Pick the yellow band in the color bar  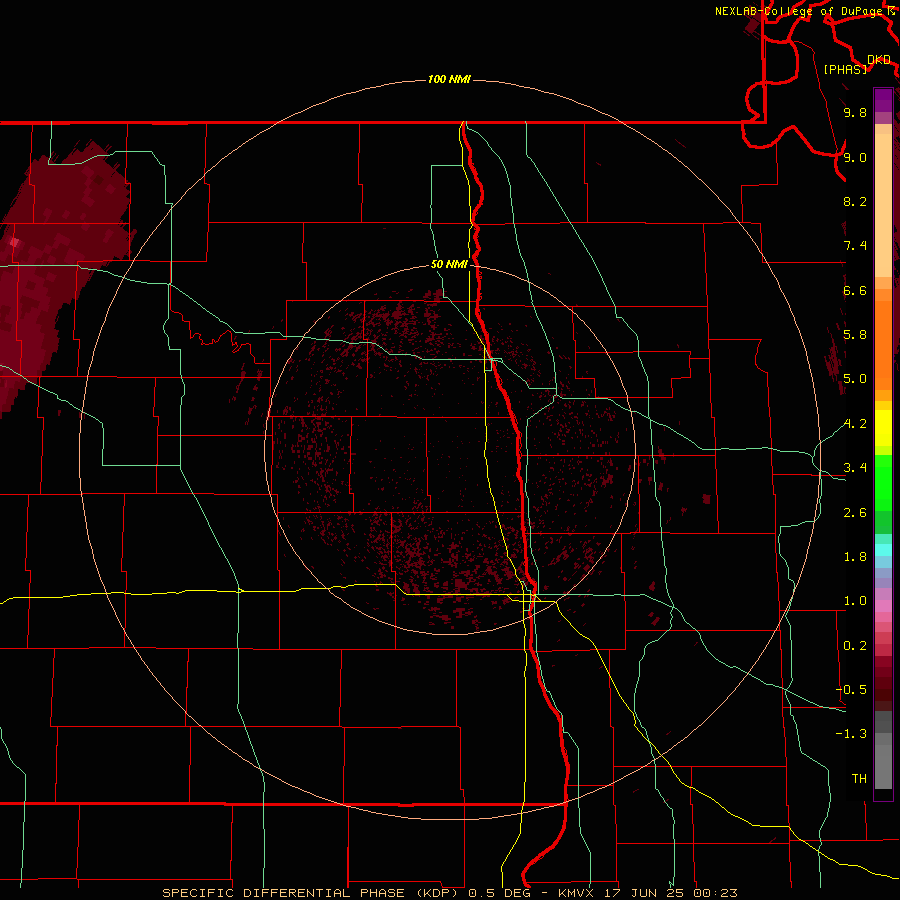pos(883,428)
